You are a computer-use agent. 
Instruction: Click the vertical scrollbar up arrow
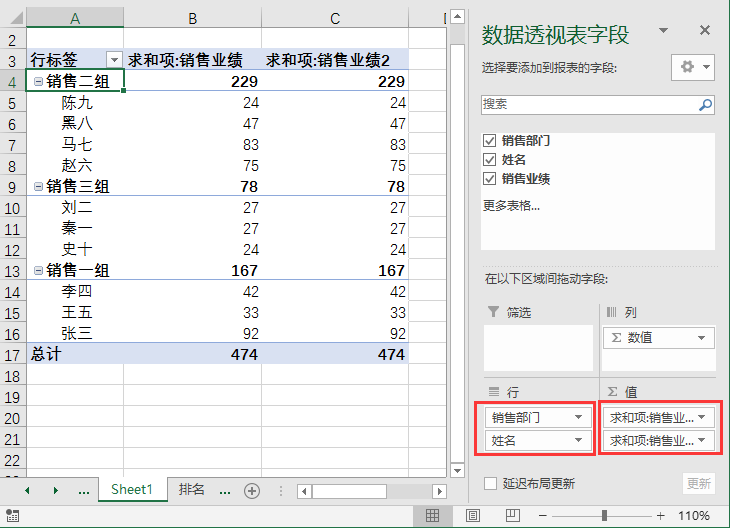pyautogui.click(x=458, y=17)
